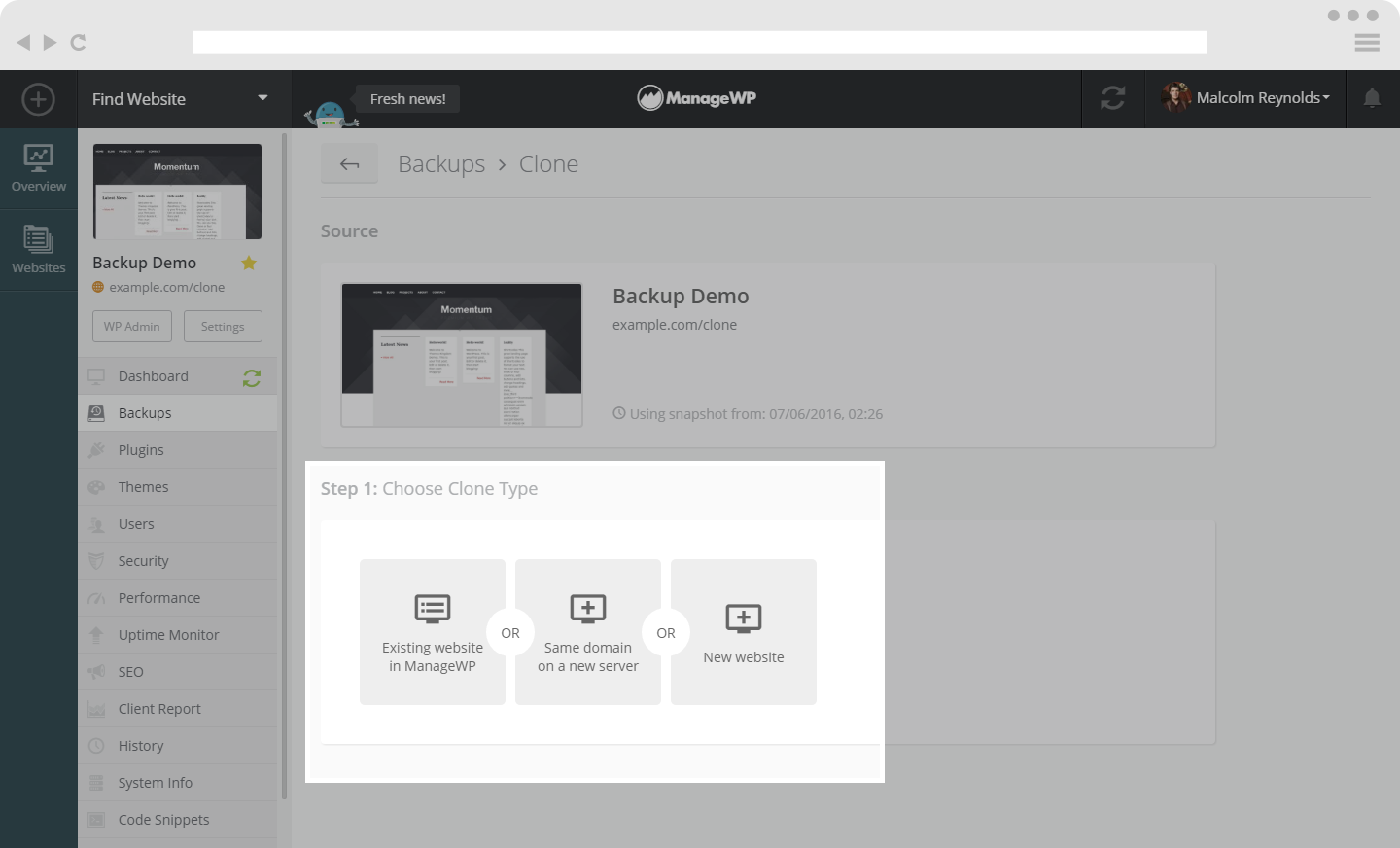
Task: Open Client Report in the site menu
Action: tap(177, 709)
